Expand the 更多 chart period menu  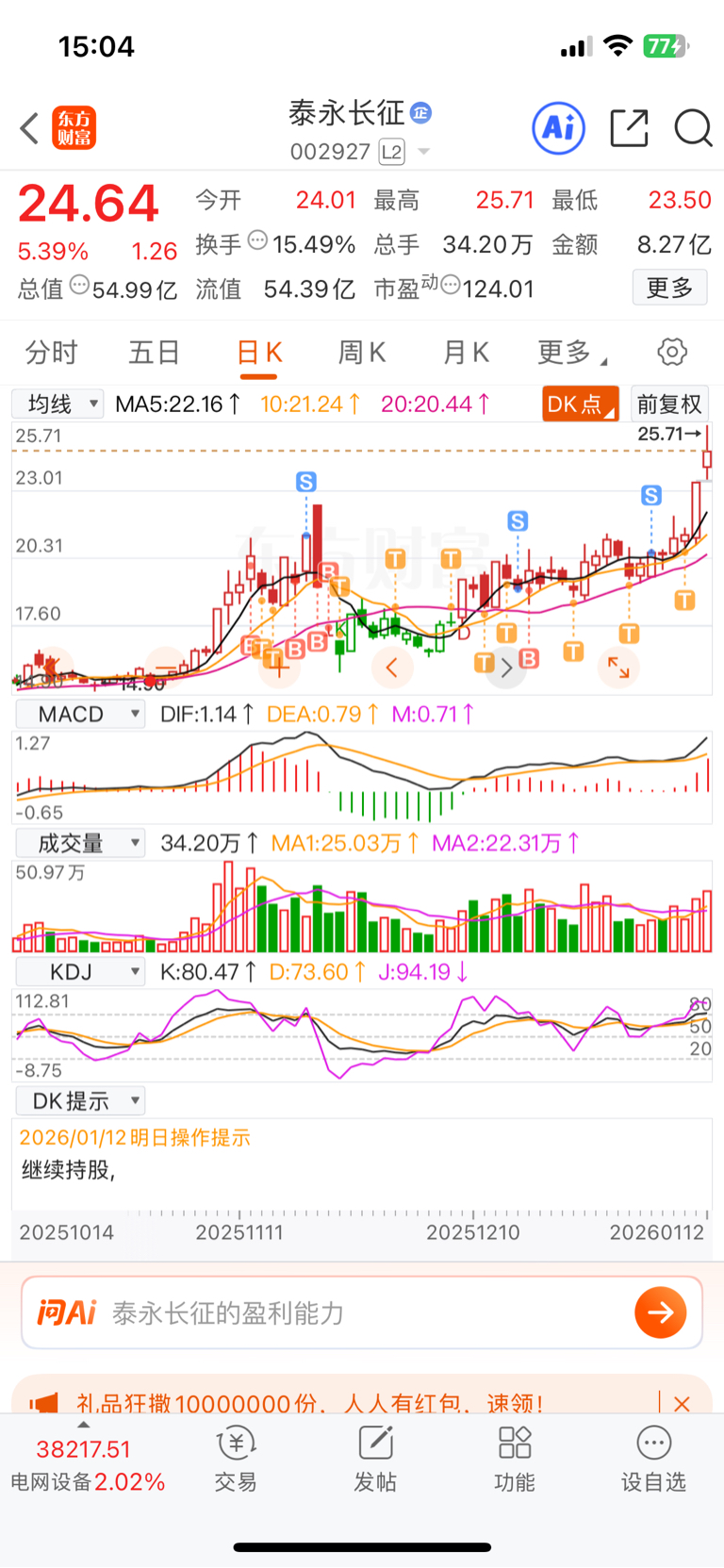[571, 353]
